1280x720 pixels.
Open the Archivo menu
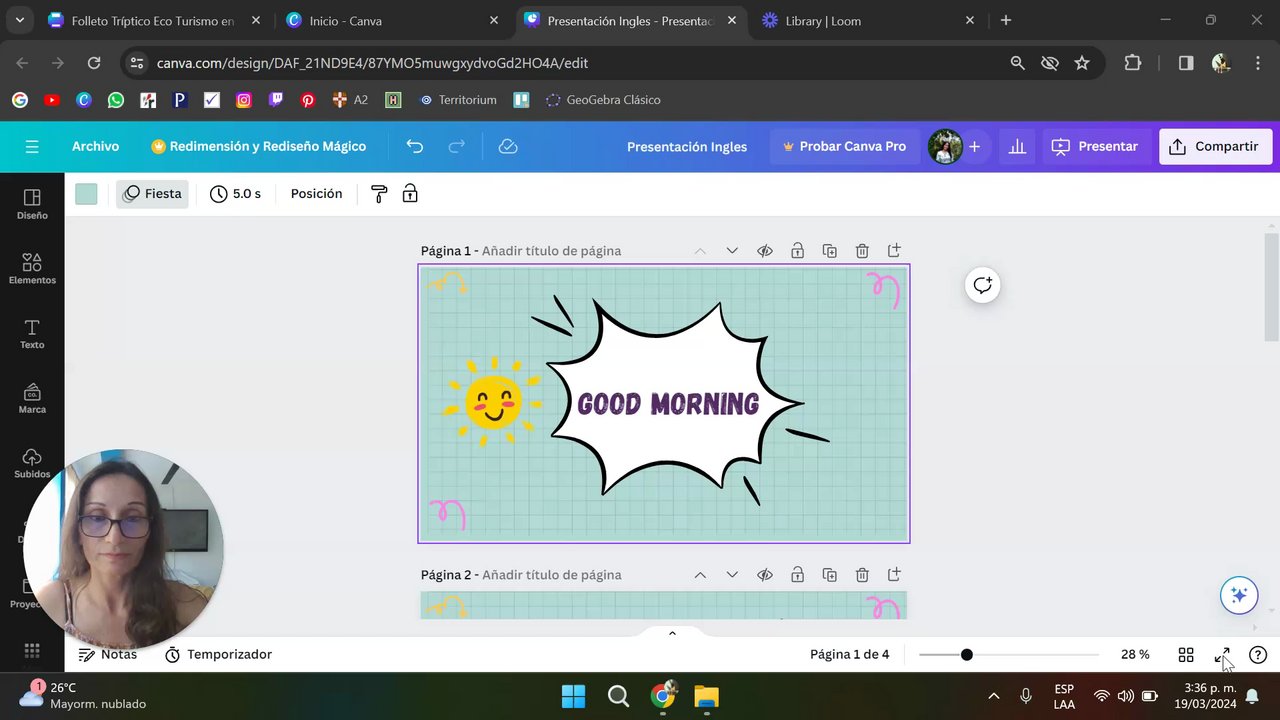click(x=95, y=147)
